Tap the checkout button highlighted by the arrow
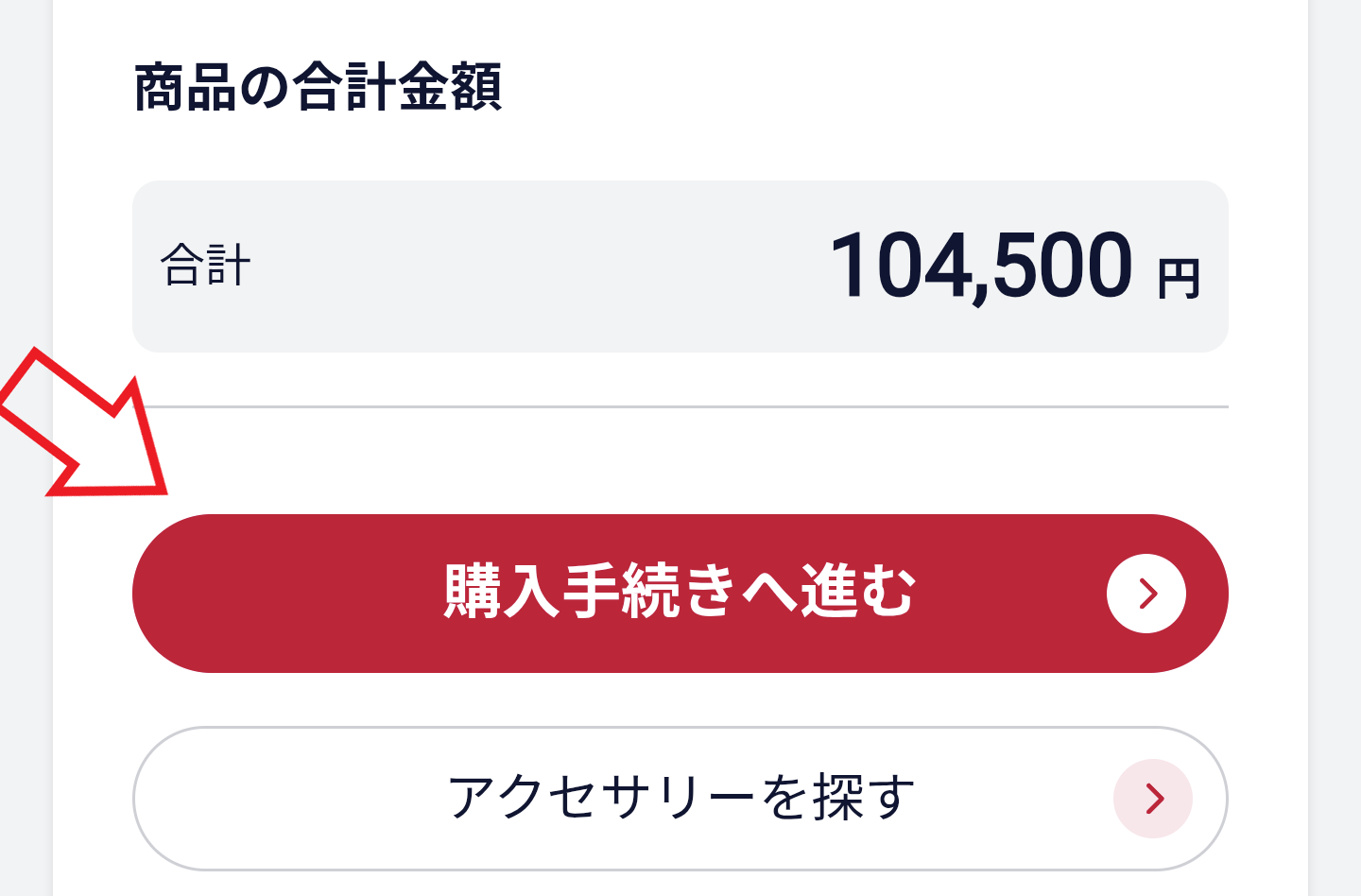This screenshot has height=896, width=1361. tap(679, 594)
